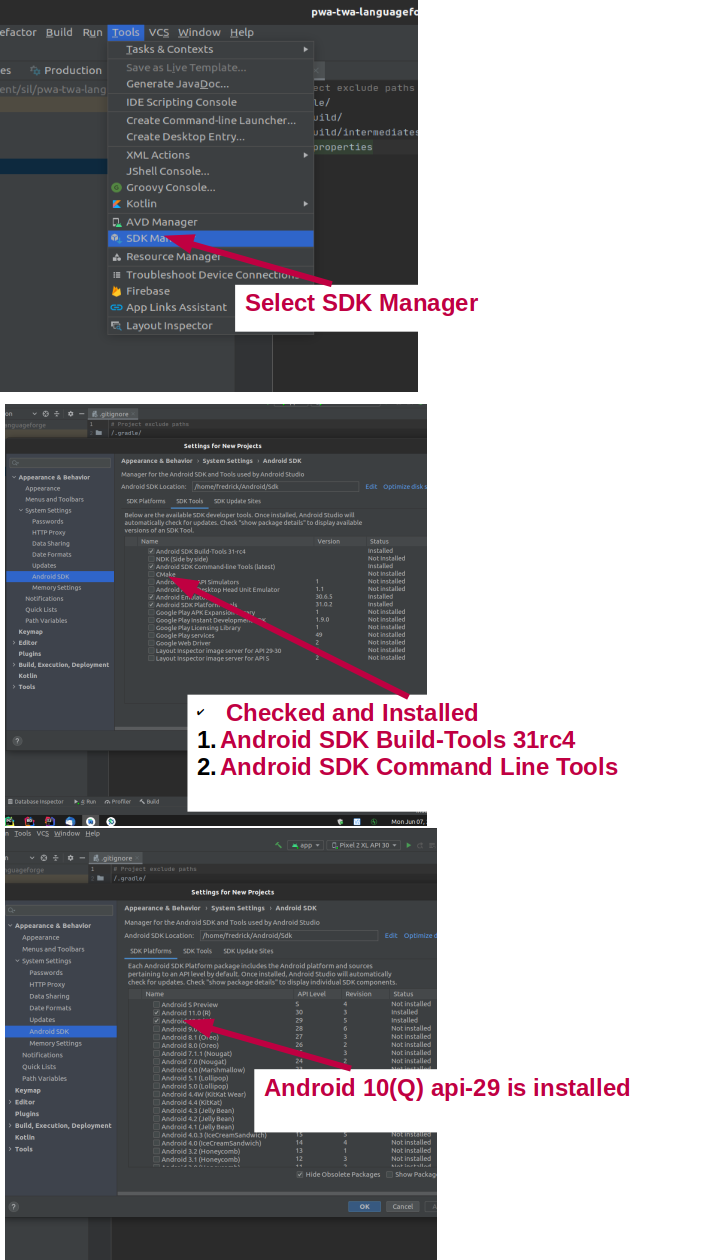The image size is (710, 1260).
Task: Open the Run tool window button
Action: coord(87,801)
